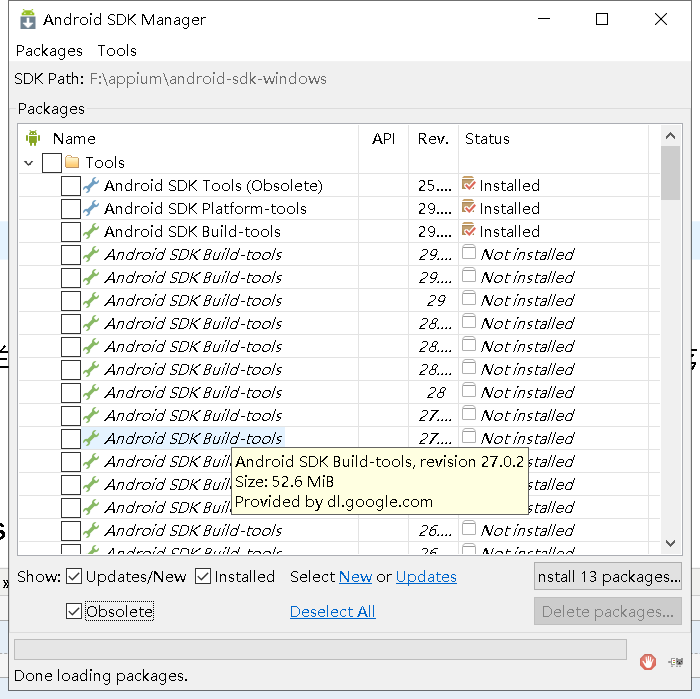The image size is (700, 699).
Task: Click the red stop loading icon
Action: tap(648, 661)
